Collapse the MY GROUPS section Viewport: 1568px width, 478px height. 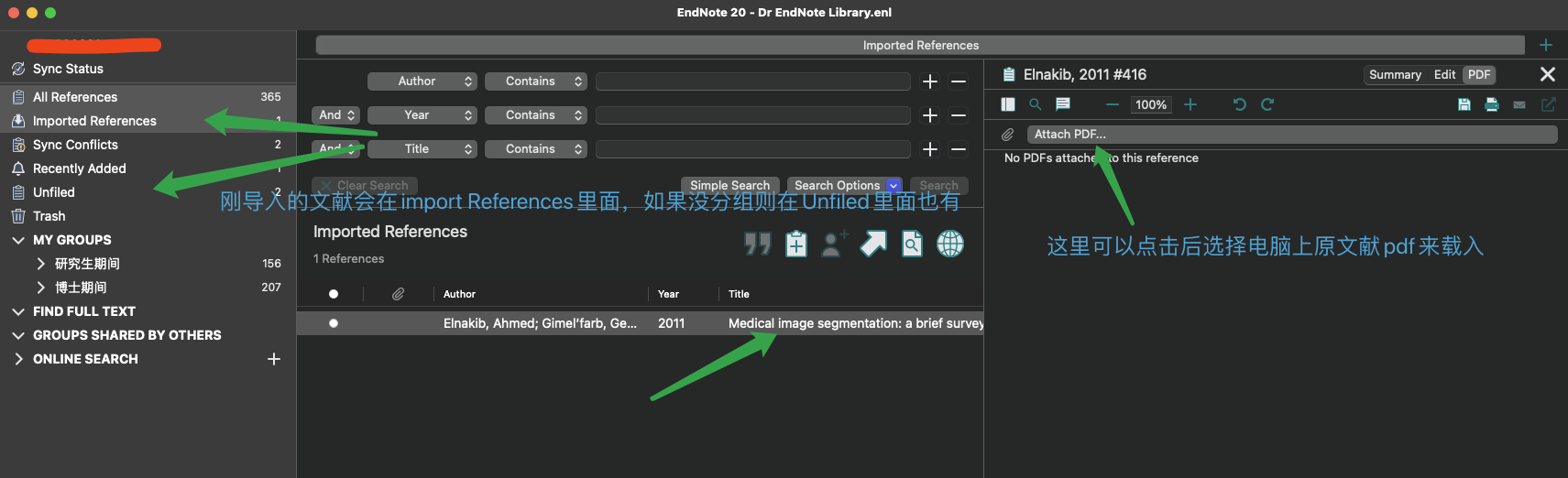[18, 240]
